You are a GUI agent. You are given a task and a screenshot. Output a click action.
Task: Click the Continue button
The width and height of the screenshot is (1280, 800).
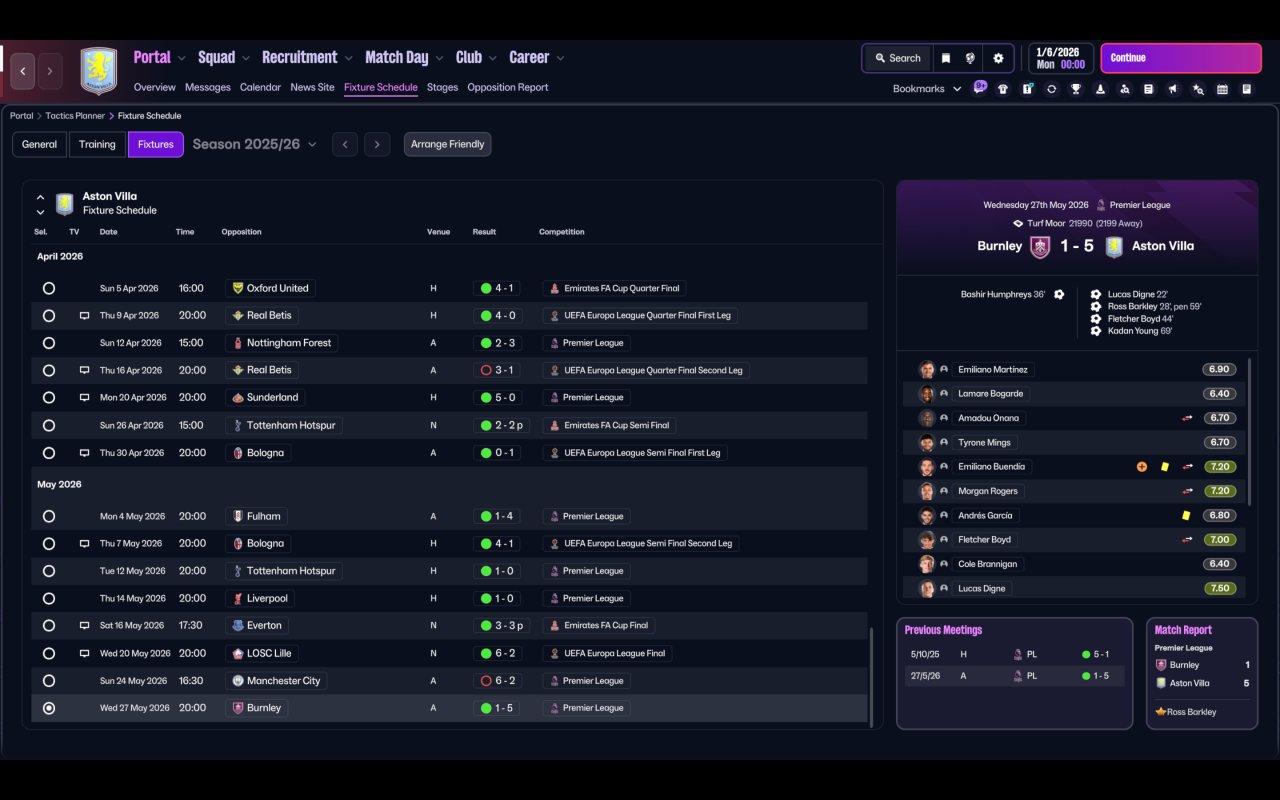tap(1181, 58)
